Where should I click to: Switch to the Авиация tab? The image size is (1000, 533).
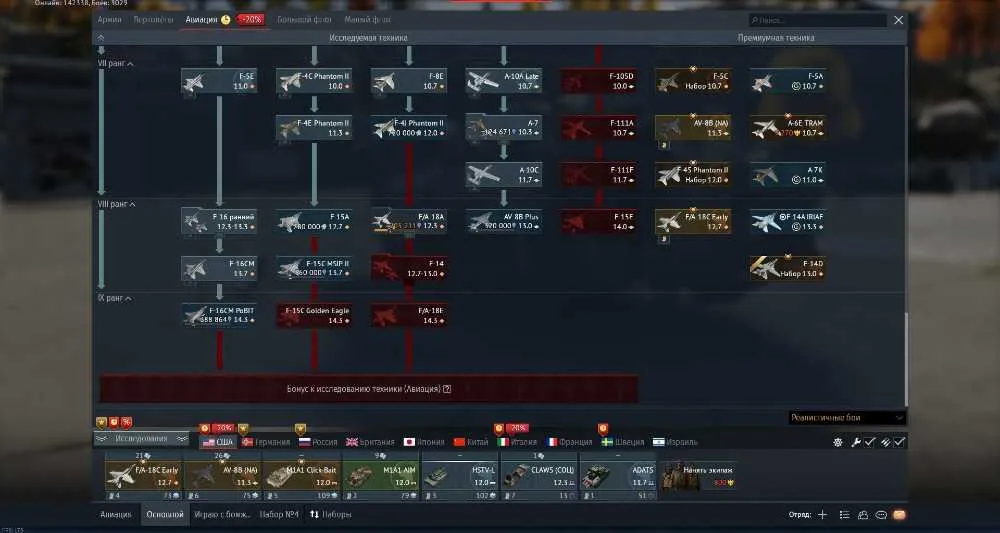coord(202,20)
